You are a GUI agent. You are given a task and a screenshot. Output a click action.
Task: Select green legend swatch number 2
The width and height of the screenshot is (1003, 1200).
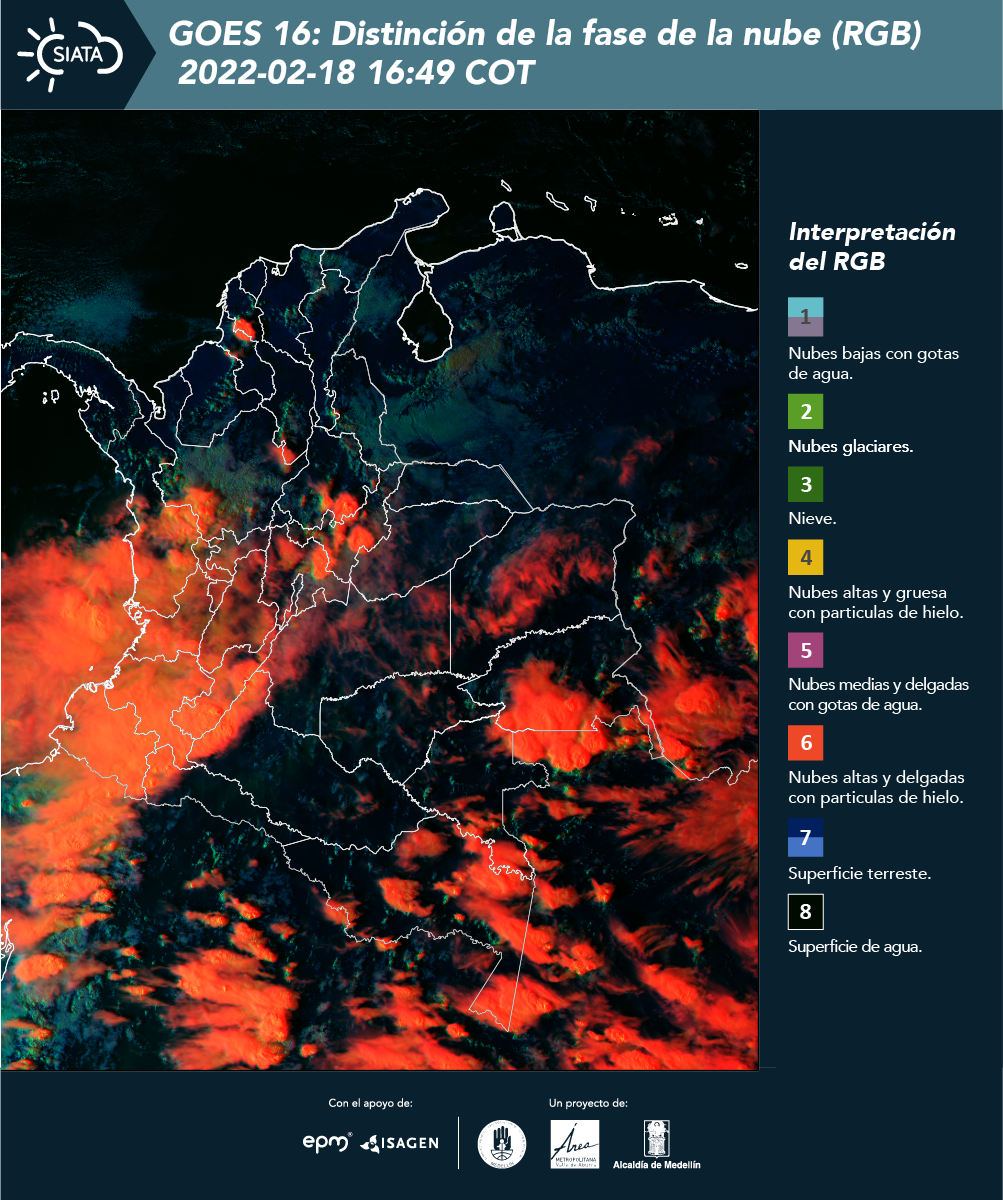click(x=806, y=411)
